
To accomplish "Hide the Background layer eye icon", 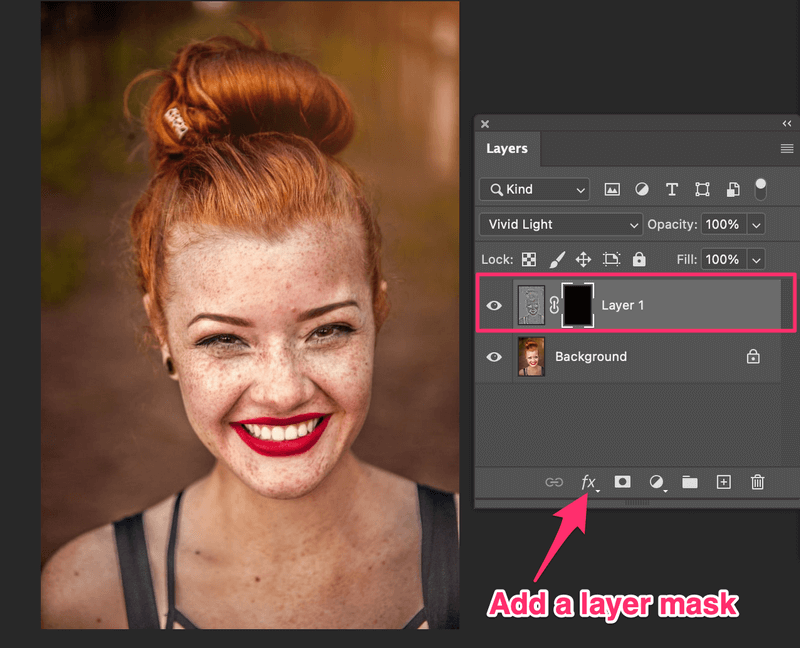I will 494,357.
